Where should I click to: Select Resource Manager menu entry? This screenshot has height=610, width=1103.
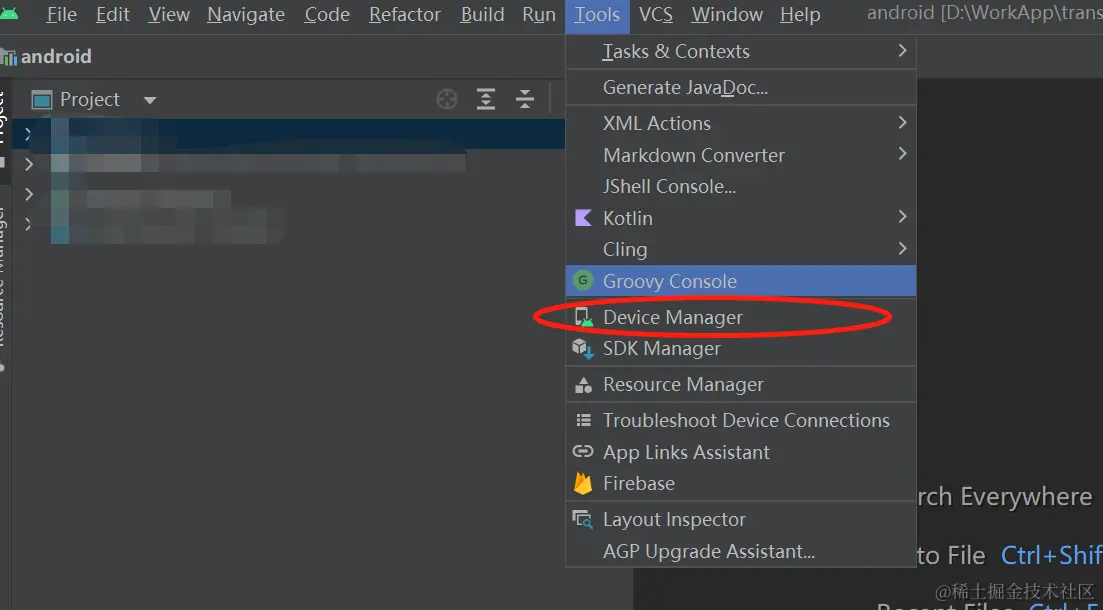(x=741, y=384)
